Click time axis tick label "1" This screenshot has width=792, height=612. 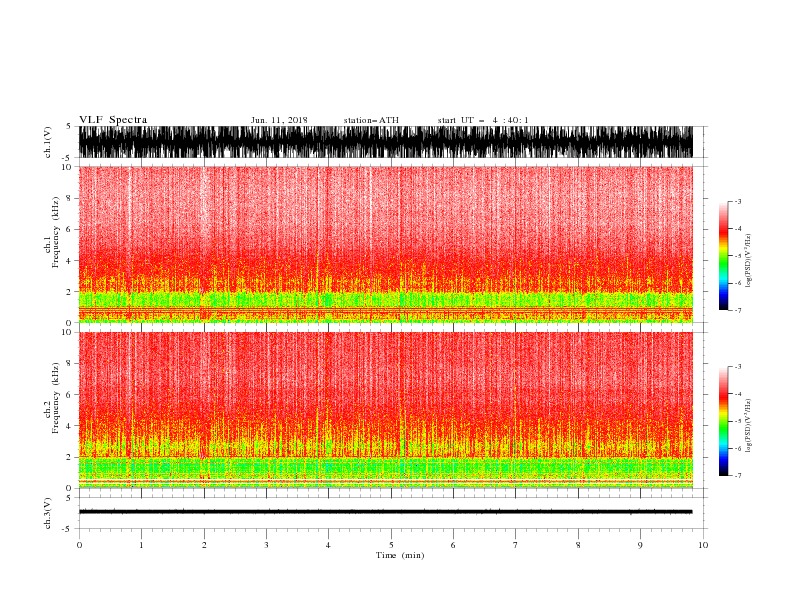[x=141, y=545]
